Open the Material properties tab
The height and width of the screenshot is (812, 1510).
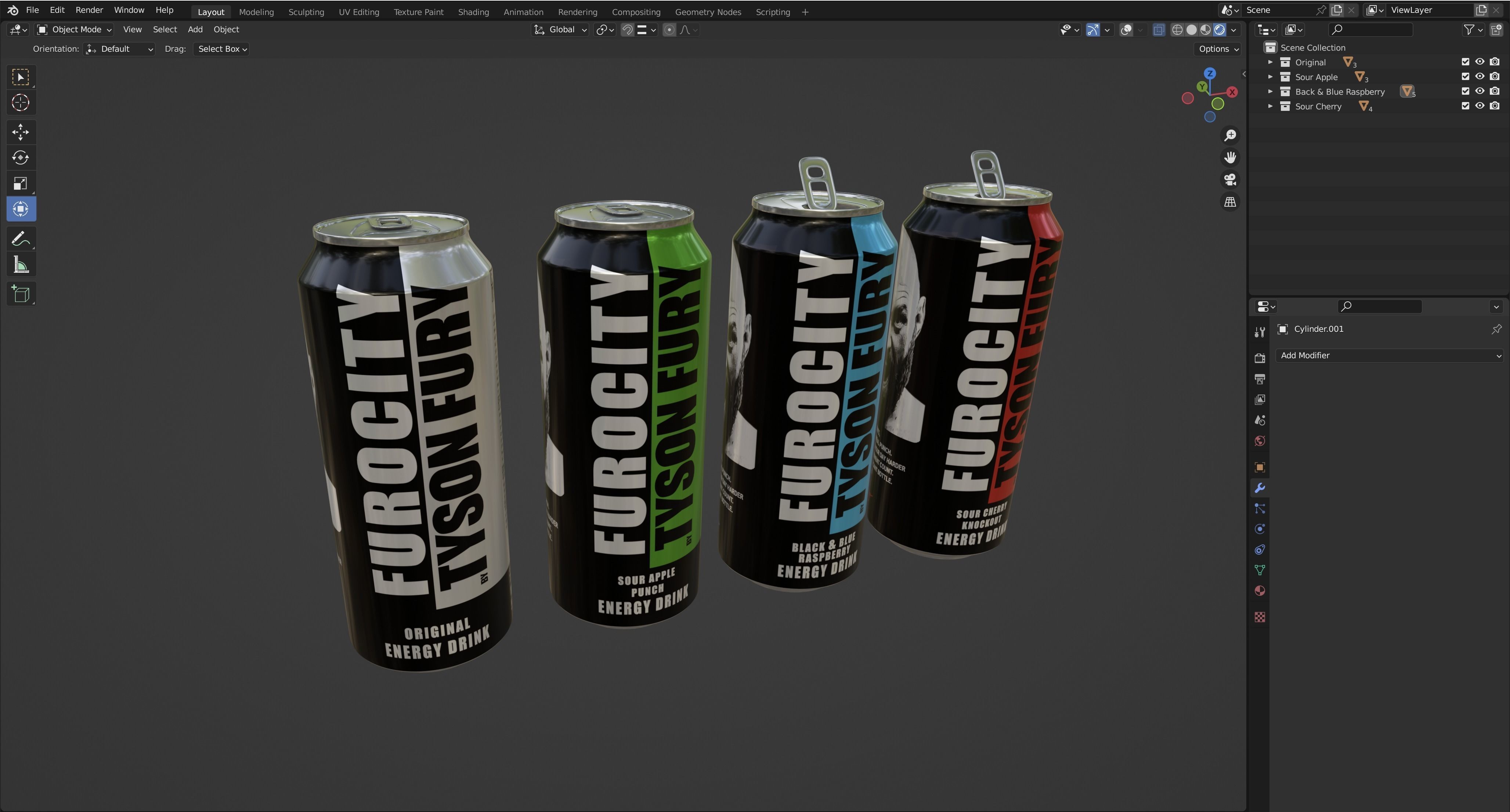point(1260,591)
